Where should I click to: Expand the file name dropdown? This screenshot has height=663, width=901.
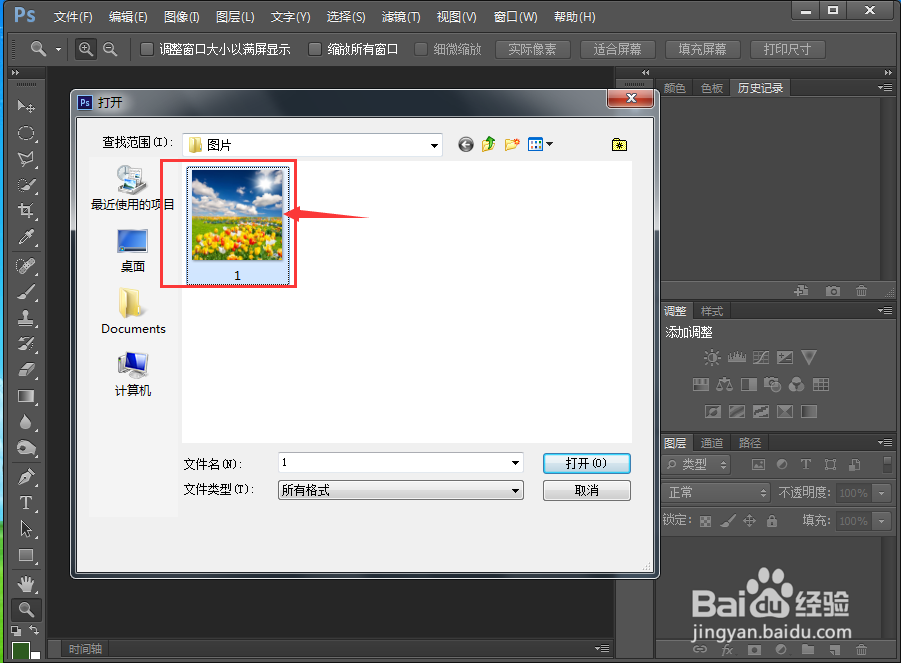tap(515, 463)
